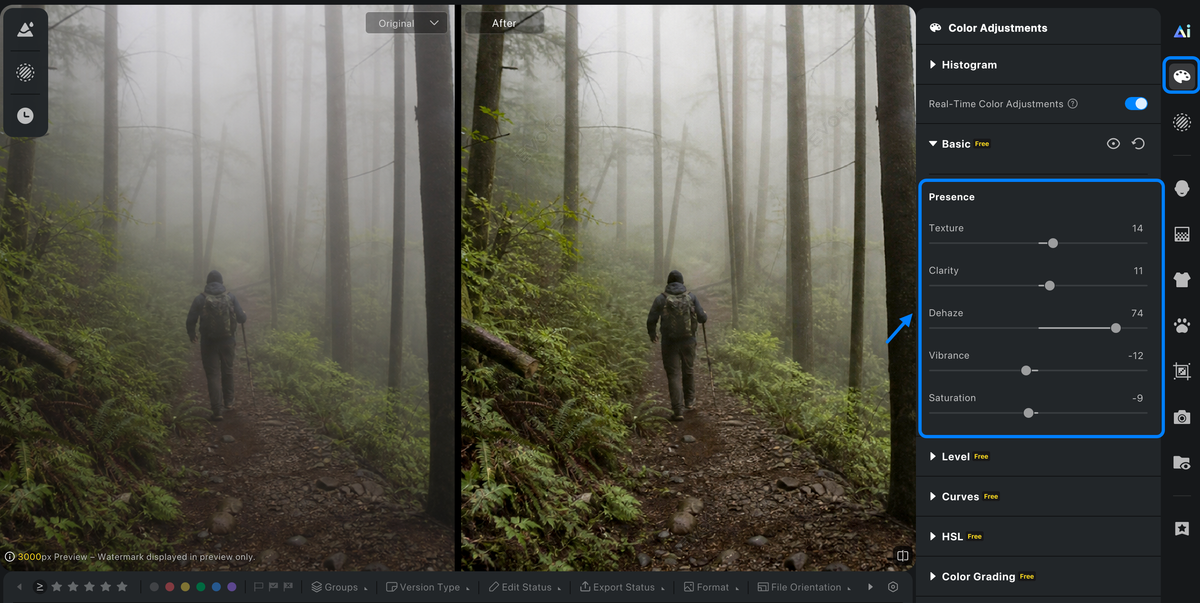This screenshot has height=603, width=1200.
Task: Open the Format filter dropdown
Action: point(711,587)
